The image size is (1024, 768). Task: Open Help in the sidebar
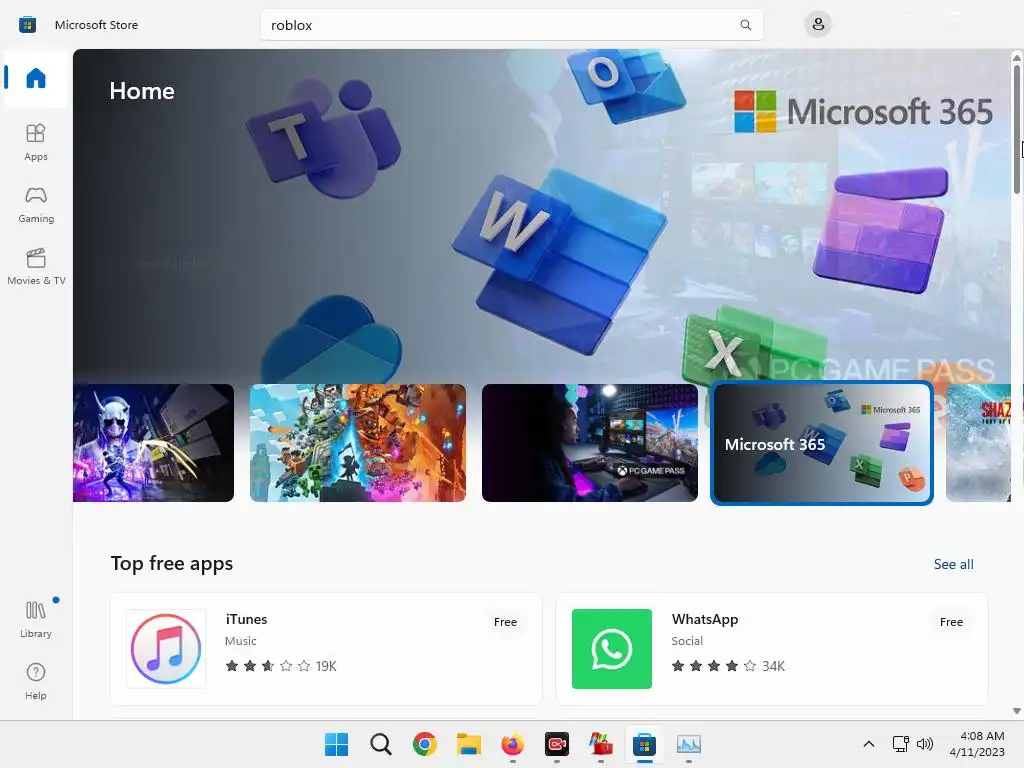coord(36,681)
